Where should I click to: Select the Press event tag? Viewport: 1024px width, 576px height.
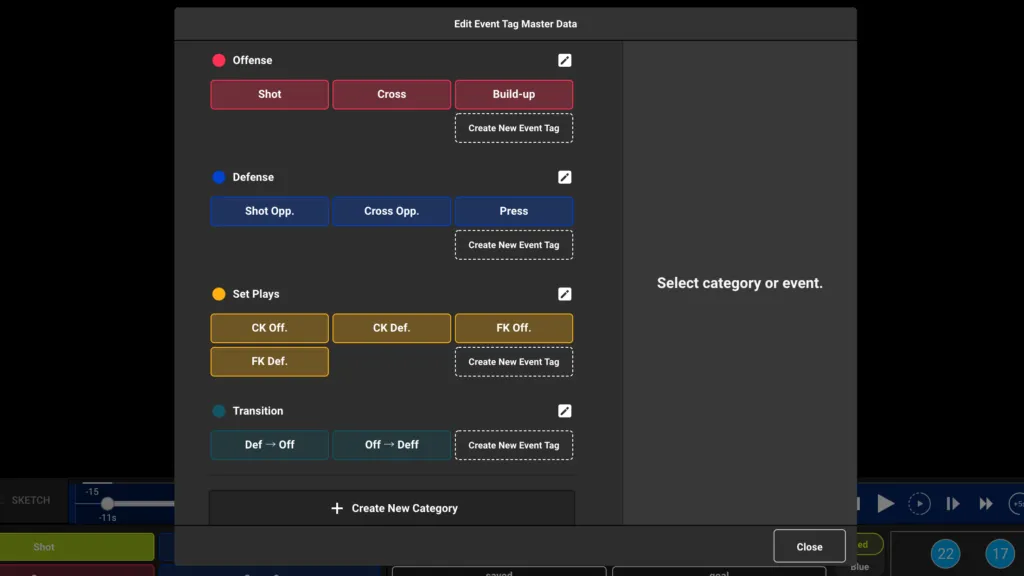click(514, 211)
